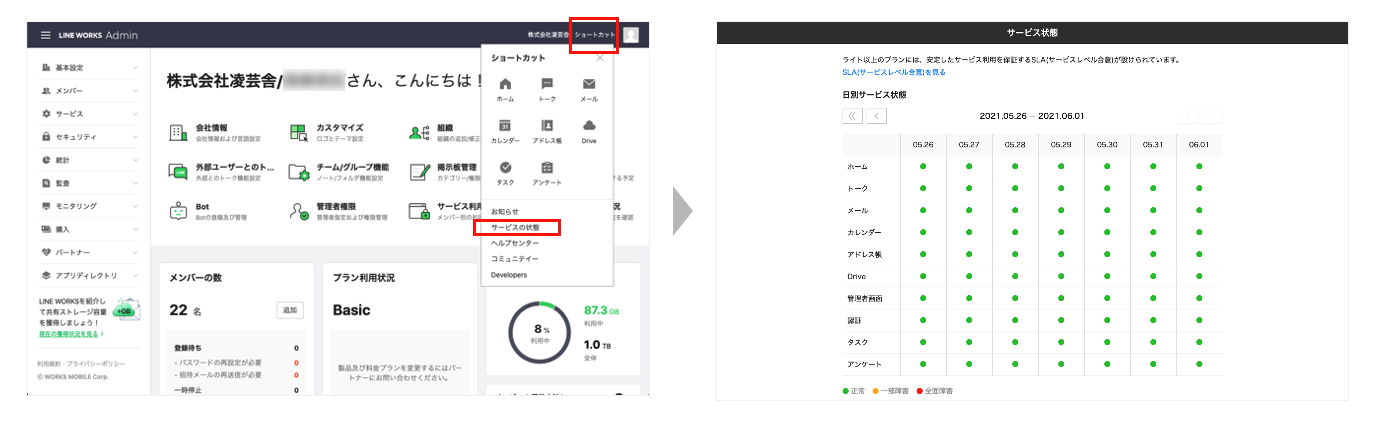
Task: Open 現在の獲得状況を見る link
Action: tap(69, 334)
